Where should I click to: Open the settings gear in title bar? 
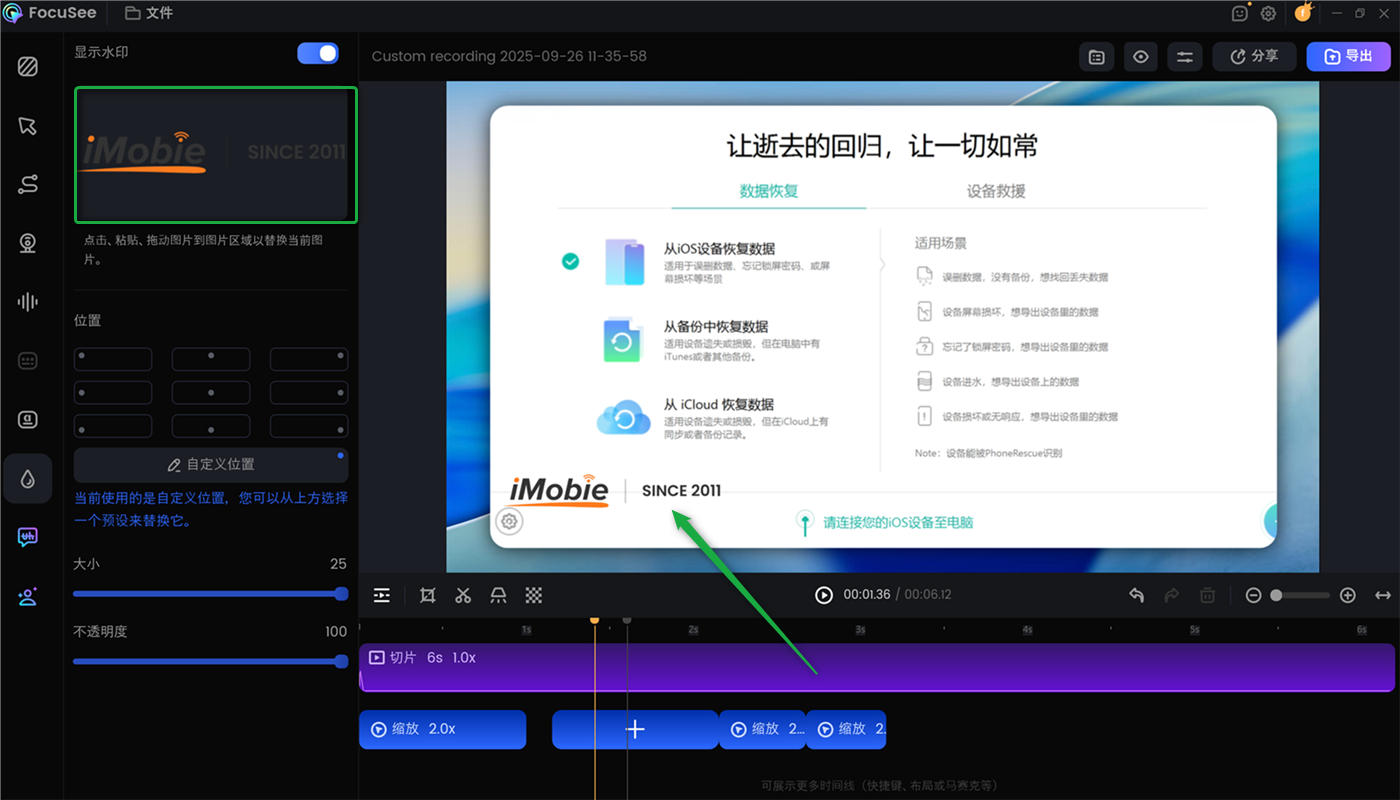click(x=1268, y=13)
